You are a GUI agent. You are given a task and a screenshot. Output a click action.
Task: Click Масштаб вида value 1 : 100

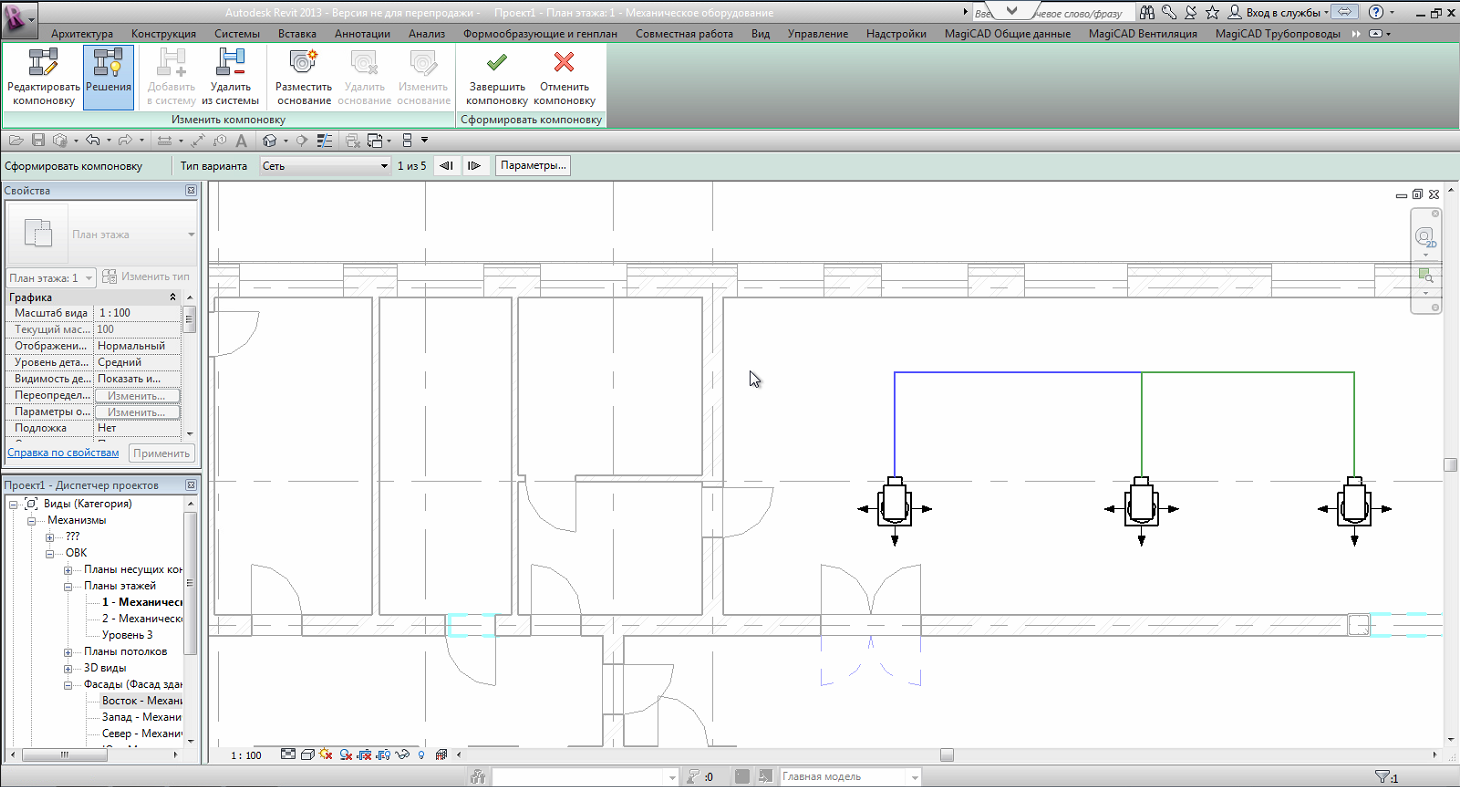coord(137,313)
